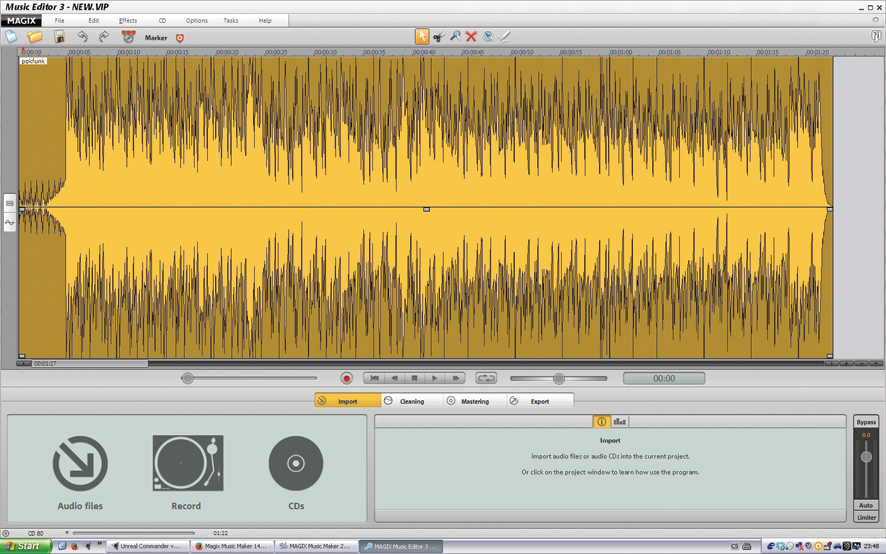Image resolution: width=886 pixels, height=554 pixels.
Task: Stop playback
Action: click(x=414, y=378)
